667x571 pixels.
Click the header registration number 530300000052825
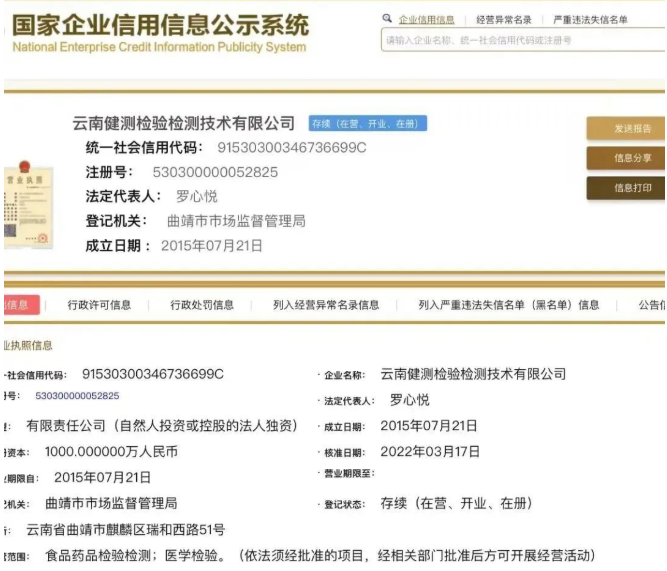(215, 172)
